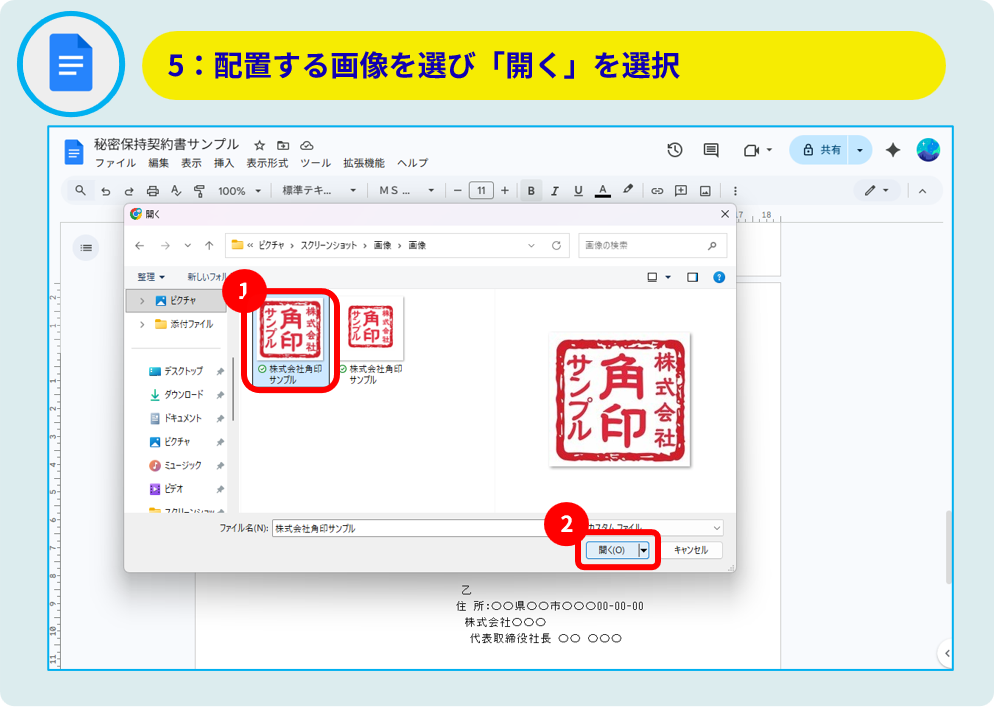Click the text color button
The width and height of the screenshot is (994, 707).
(603, 191)
